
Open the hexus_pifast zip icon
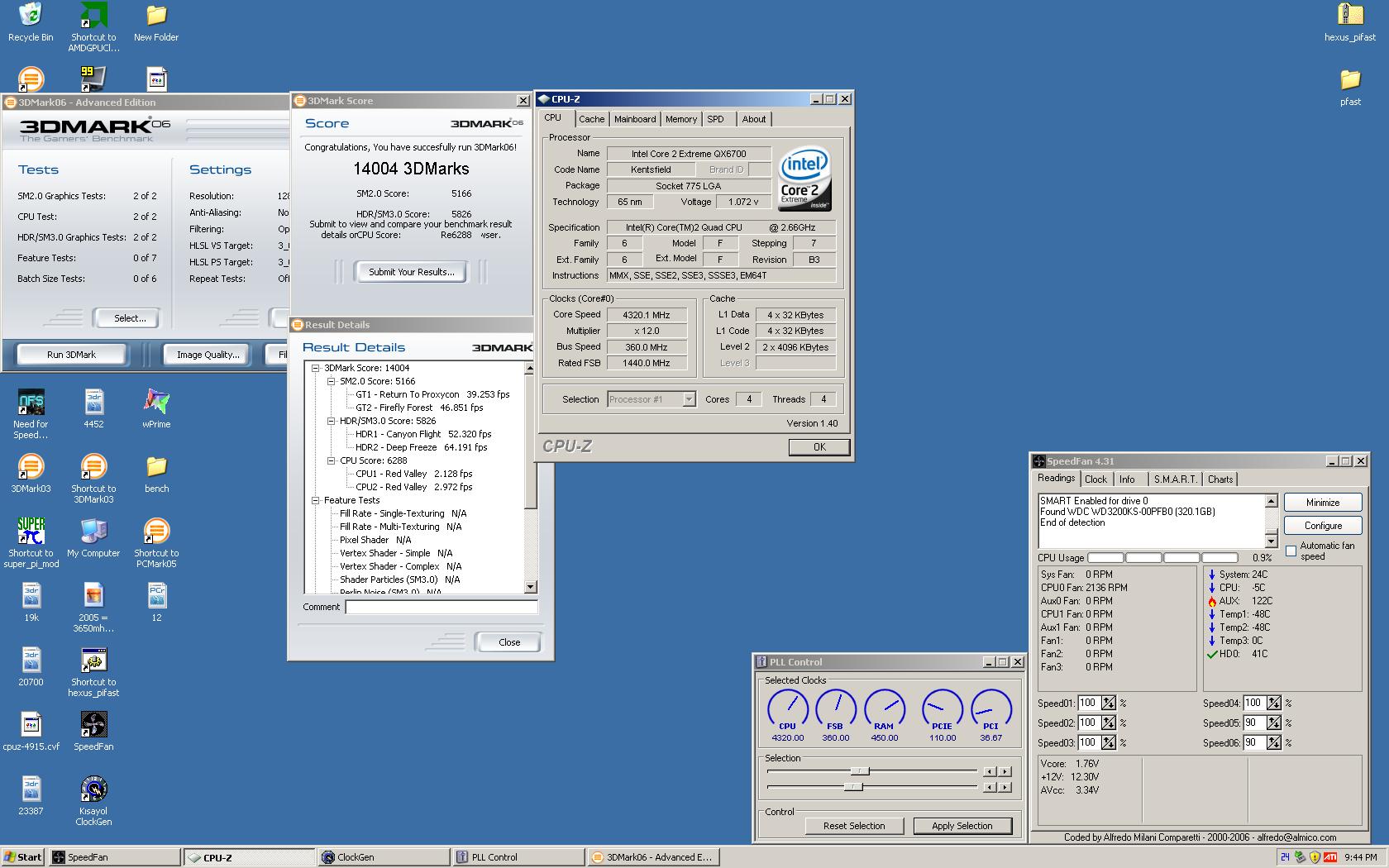tap(1350, 22)
